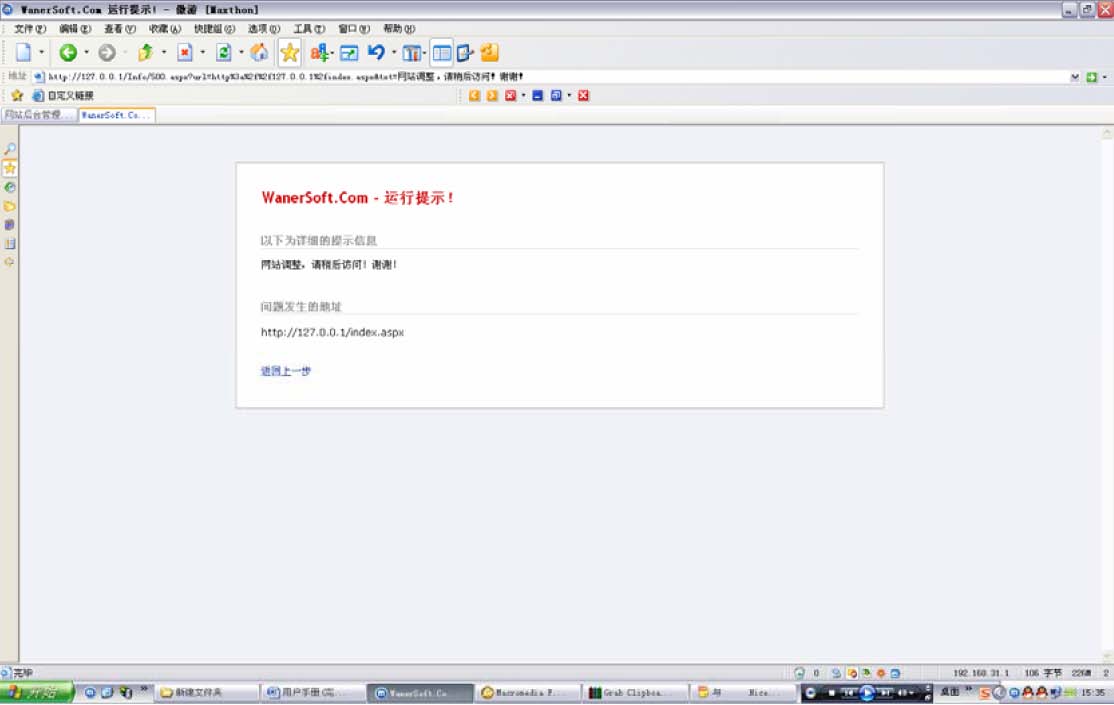Click the blue Undo arrow icon
Screen dimensions: 1114x705
(x=376, y=53)
